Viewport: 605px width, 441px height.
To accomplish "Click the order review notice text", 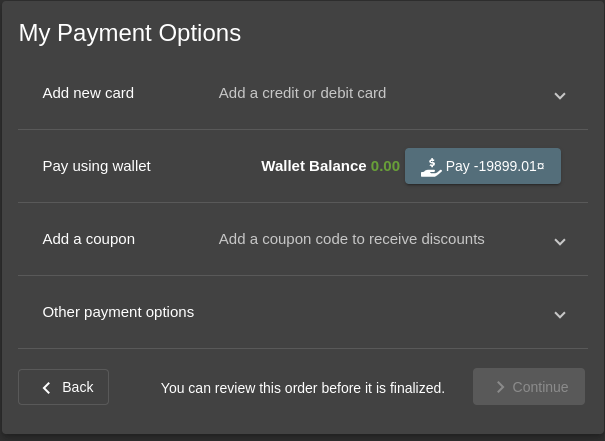I will click(x=303, y=388).
